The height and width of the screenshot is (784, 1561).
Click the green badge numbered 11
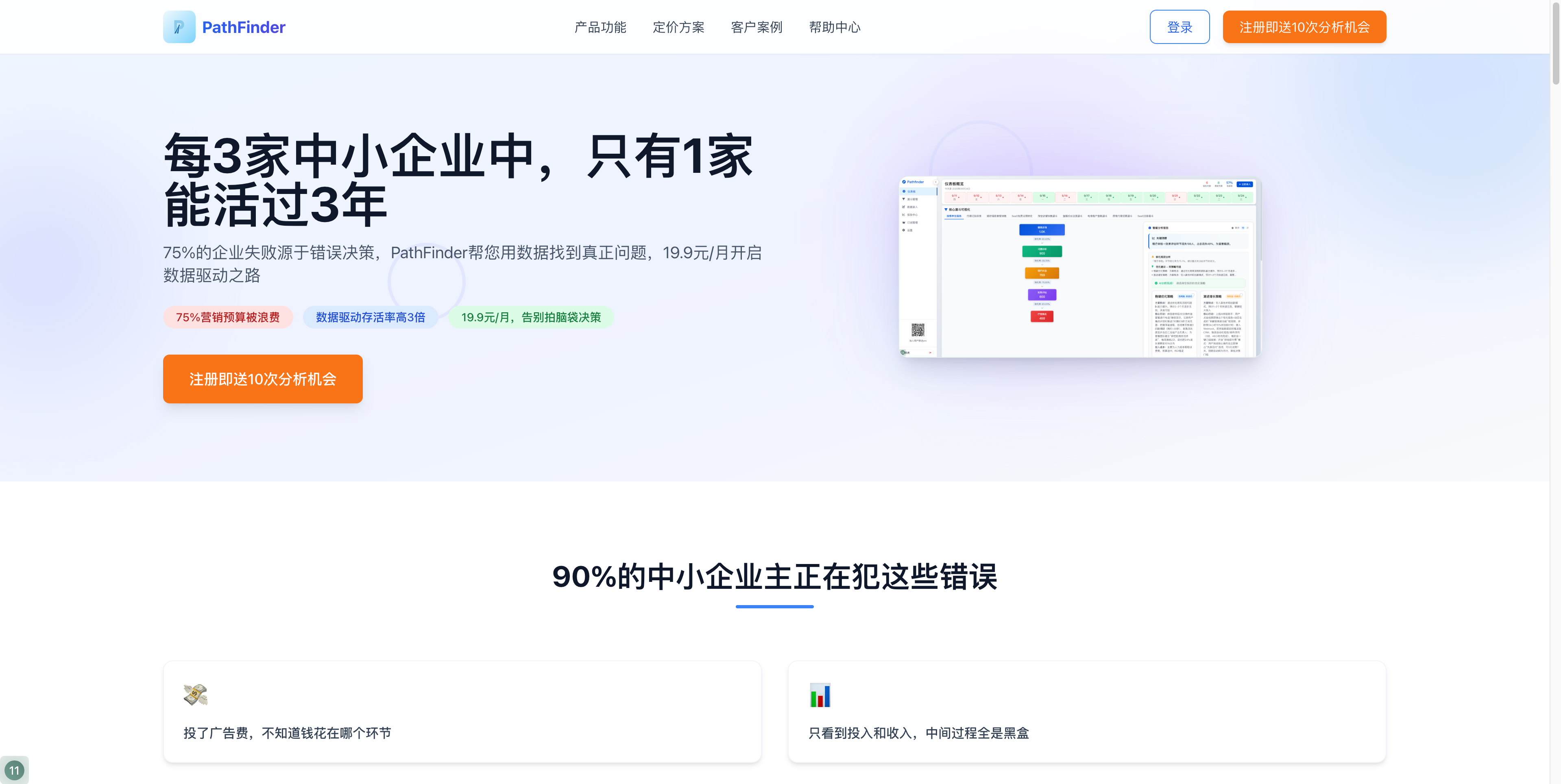(x=14, y=770)
